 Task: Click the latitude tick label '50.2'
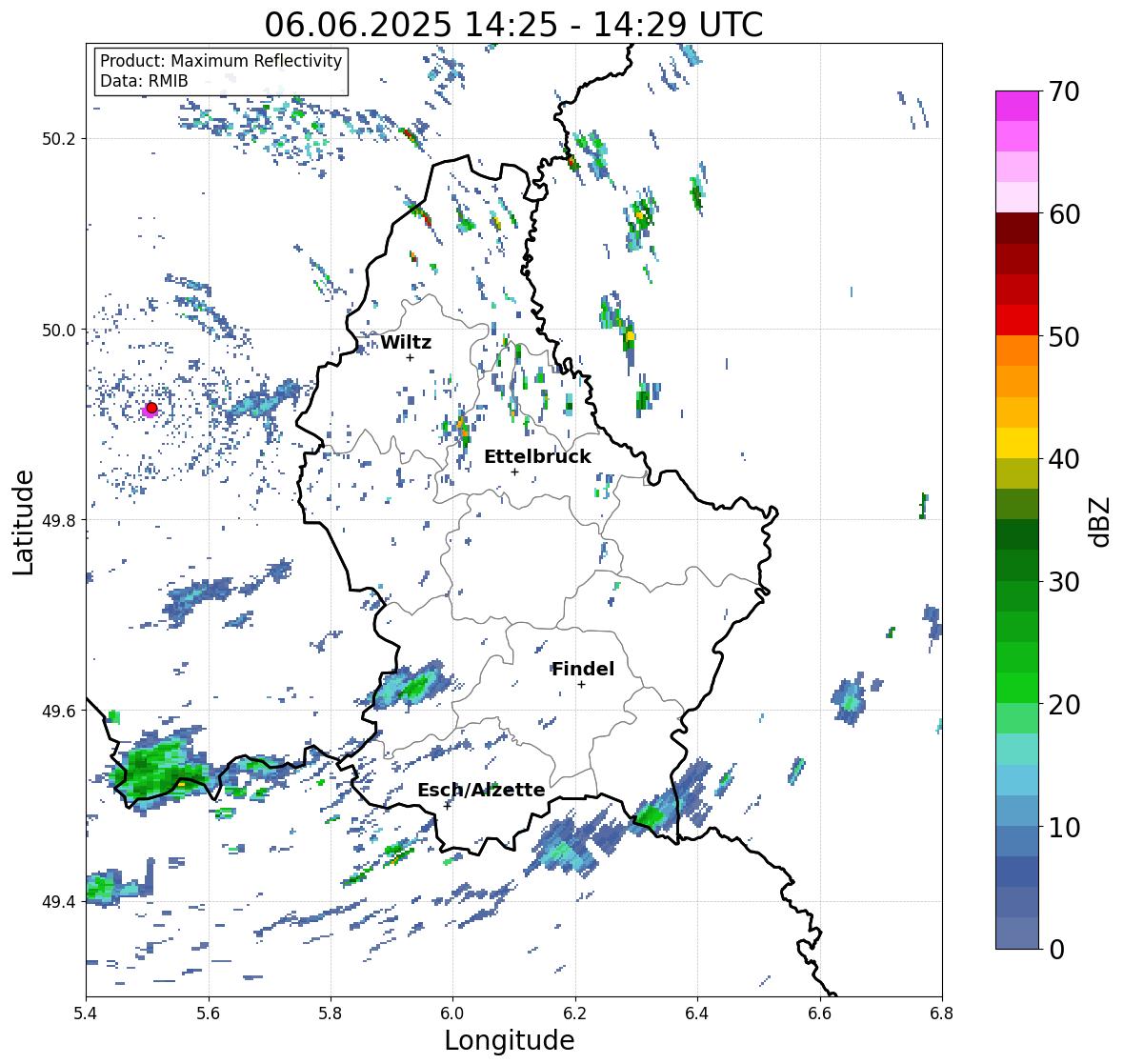(58, 139)
